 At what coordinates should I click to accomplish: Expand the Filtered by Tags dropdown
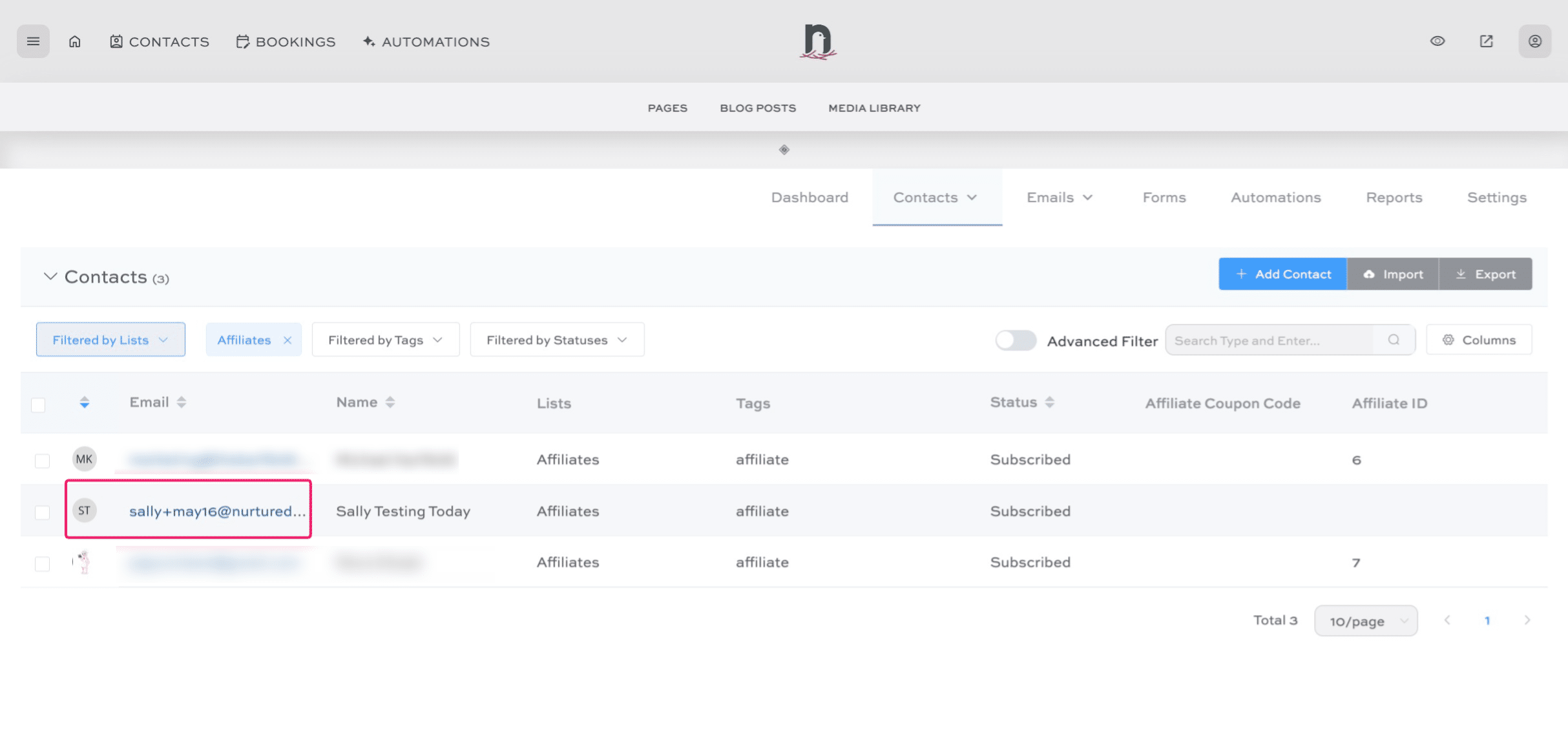[x=385, y=340]
